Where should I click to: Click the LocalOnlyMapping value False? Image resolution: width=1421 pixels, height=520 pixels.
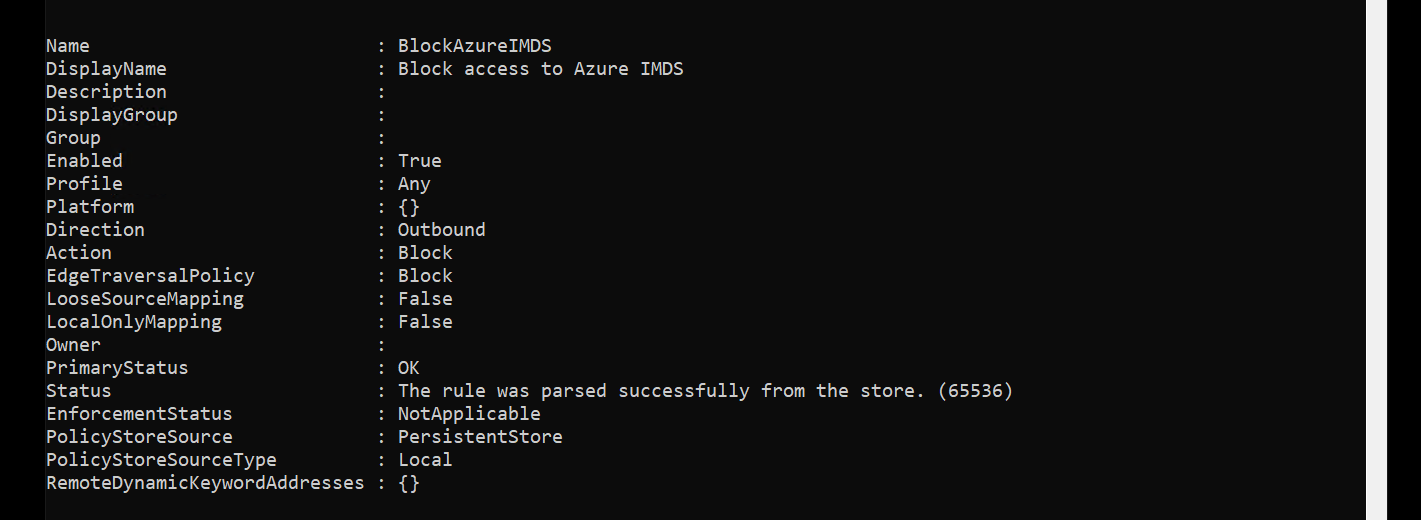[x=425, y=322]
